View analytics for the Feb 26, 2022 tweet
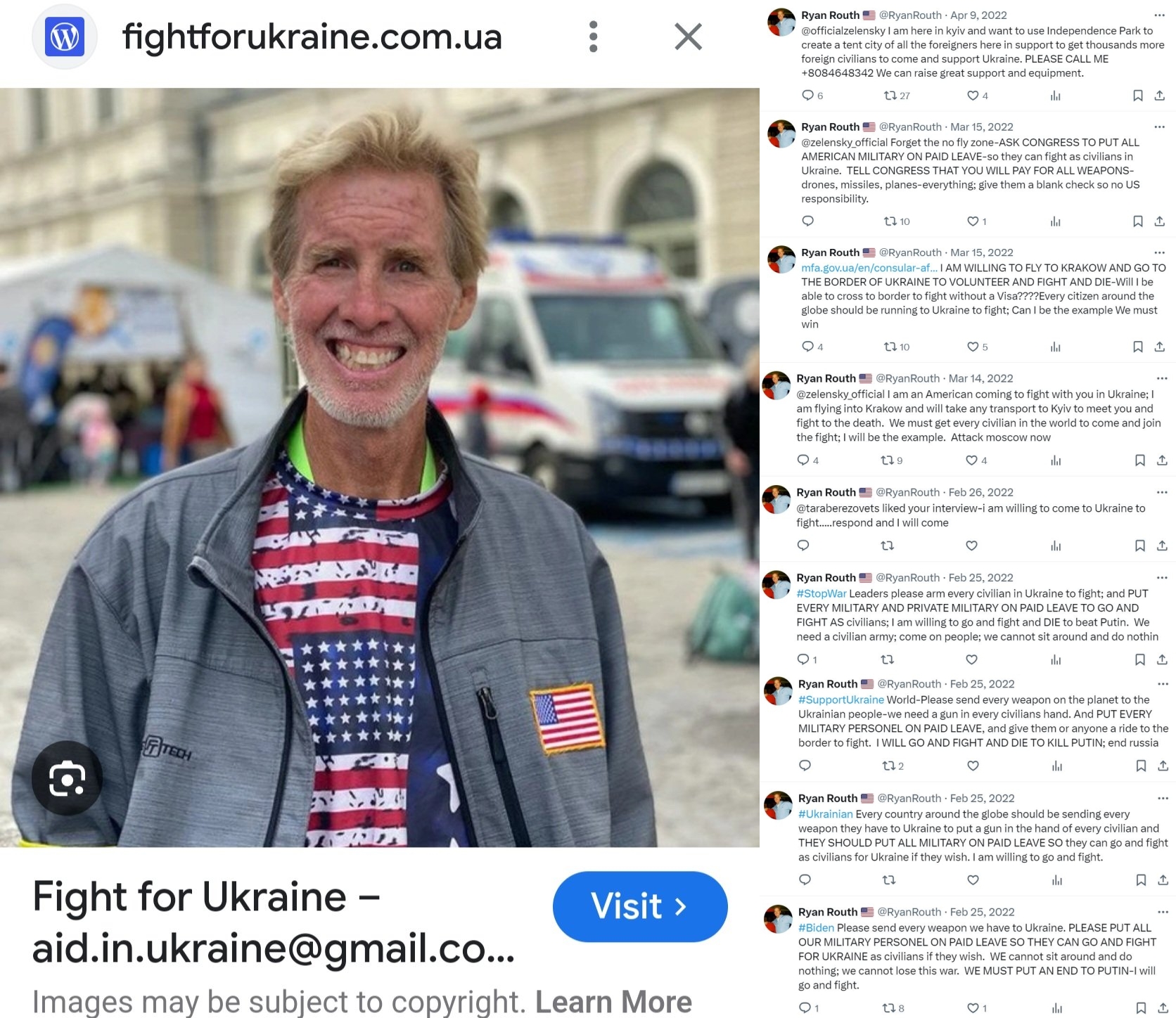 point(1056,546)
